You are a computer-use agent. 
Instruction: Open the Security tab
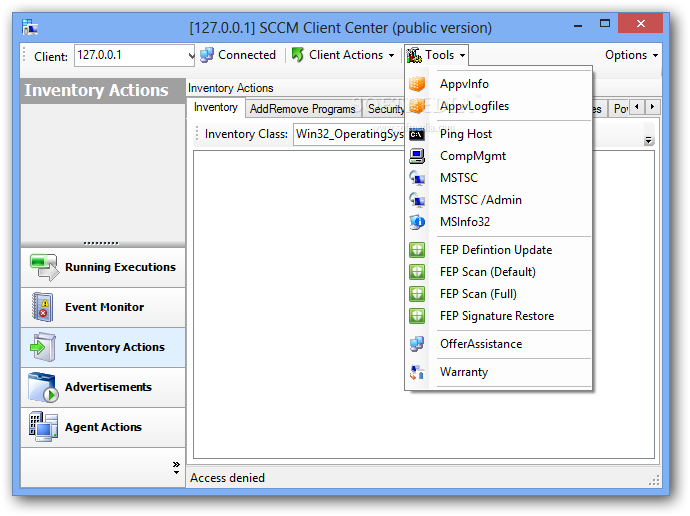(385, 109)
